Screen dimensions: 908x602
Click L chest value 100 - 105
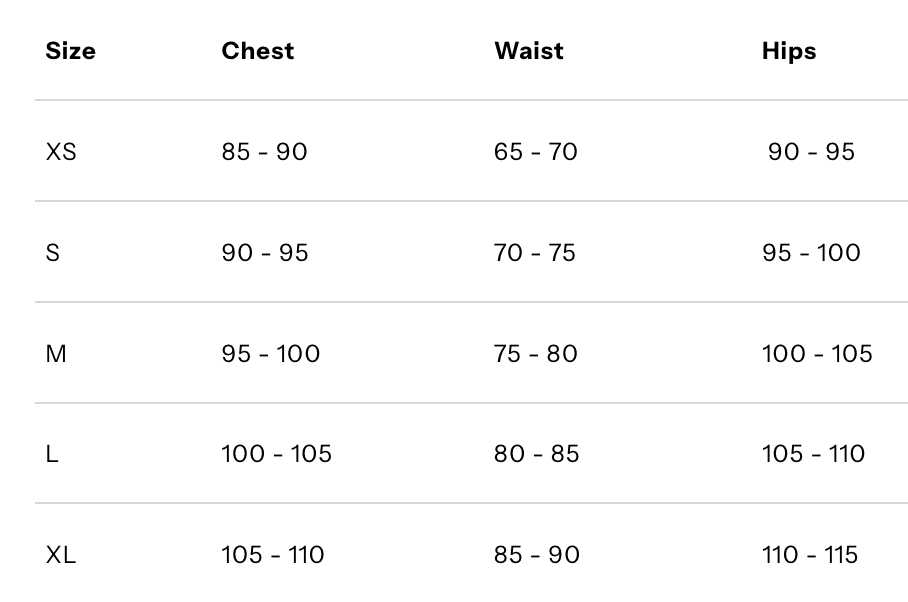click(276, 454)
